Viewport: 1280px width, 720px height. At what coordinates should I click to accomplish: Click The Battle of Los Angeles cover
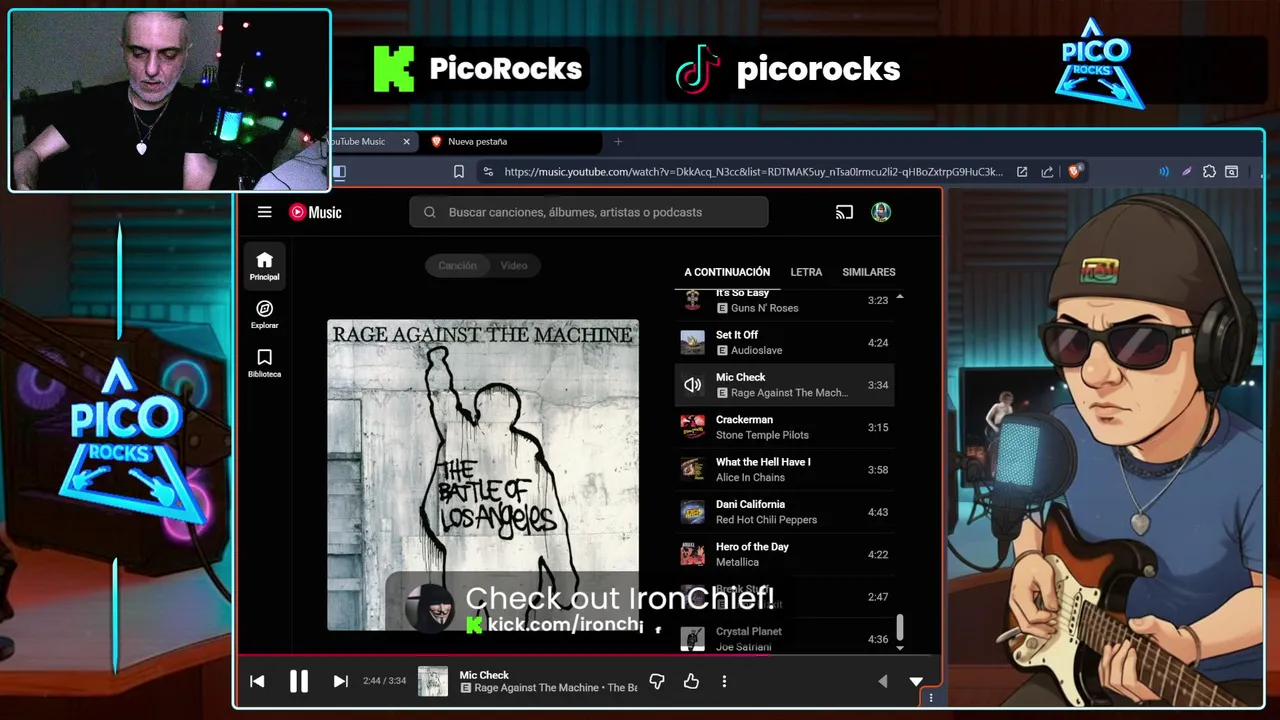[x=483, y=475]
